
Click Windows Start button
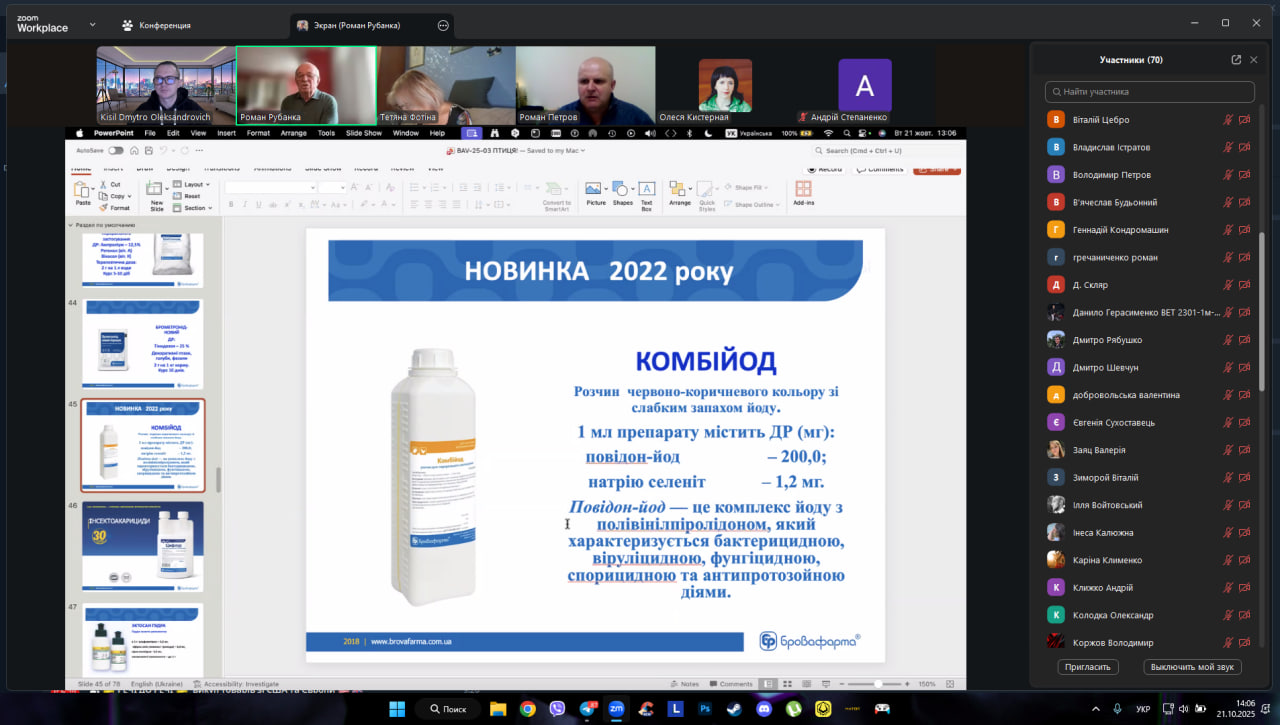pyautogui.click(x=397, y=709)
